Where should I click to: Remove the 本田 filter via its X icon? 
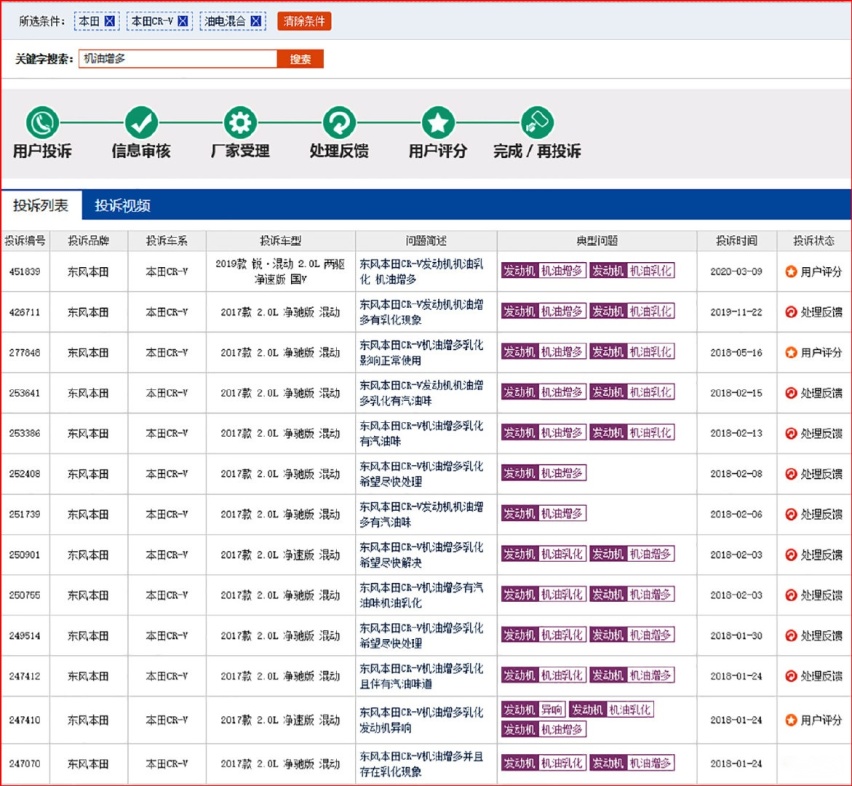click(110, 21)
